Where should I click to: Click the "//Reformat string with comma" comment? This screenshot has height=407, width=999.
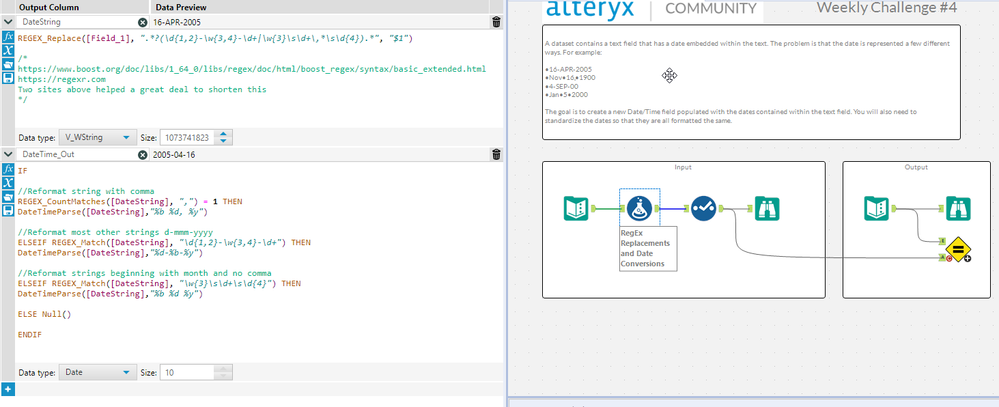[85, 191]
